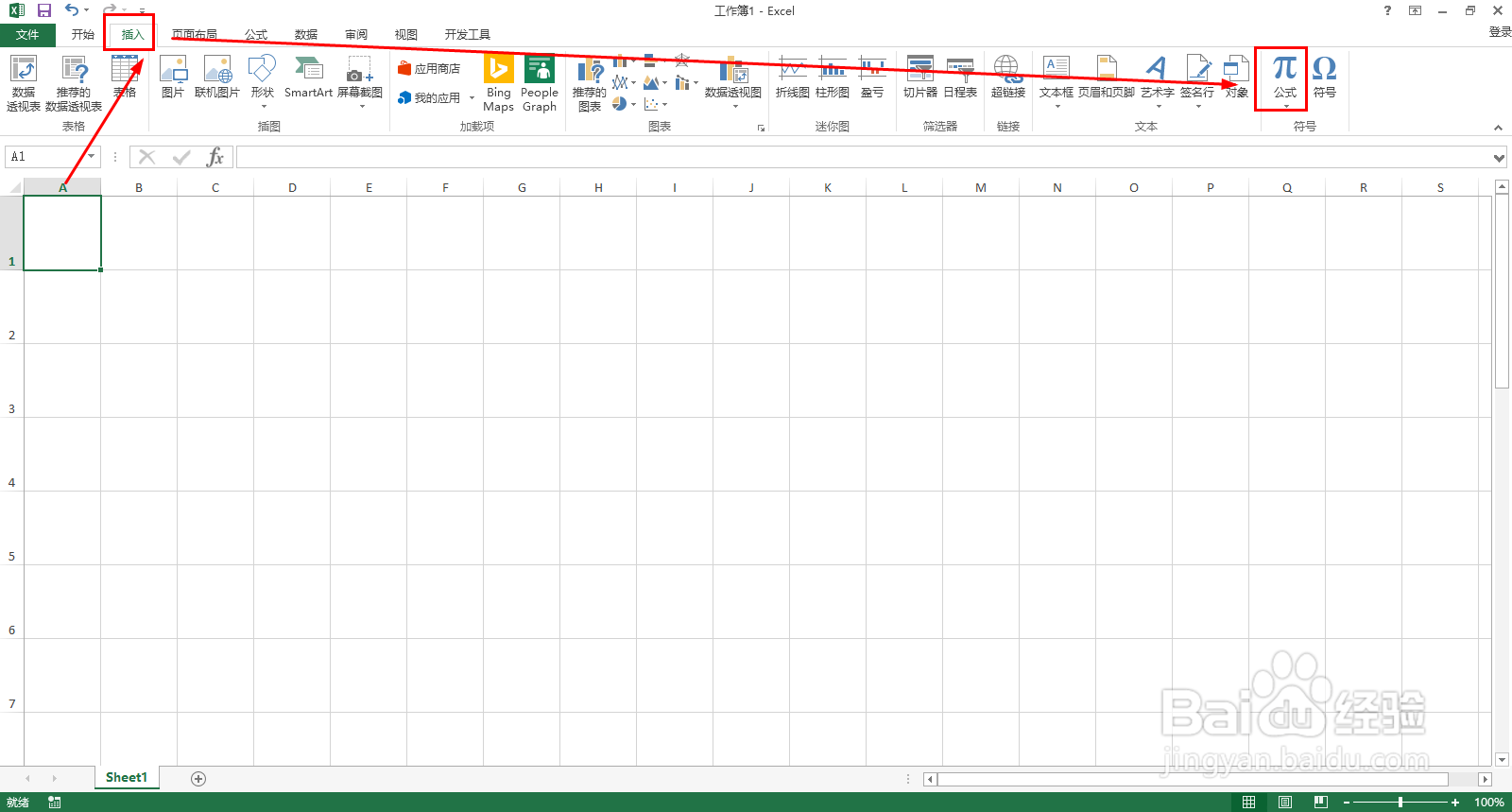Open the 艺术字 WordArt gallery
This screenshot has height=812, width=1512.
tap(1157, 82)
